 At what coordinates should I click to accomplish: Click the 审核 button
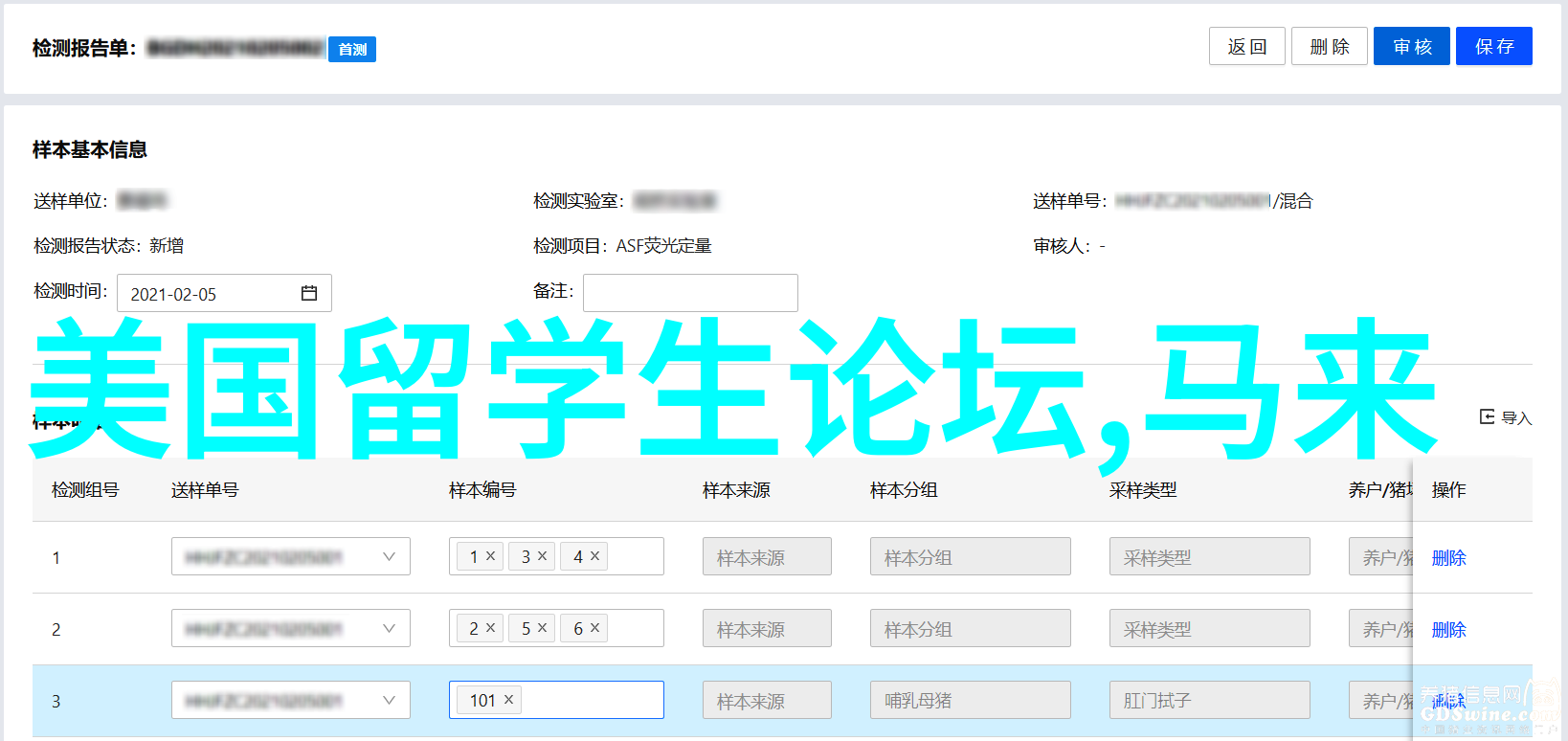(1412, 46)
